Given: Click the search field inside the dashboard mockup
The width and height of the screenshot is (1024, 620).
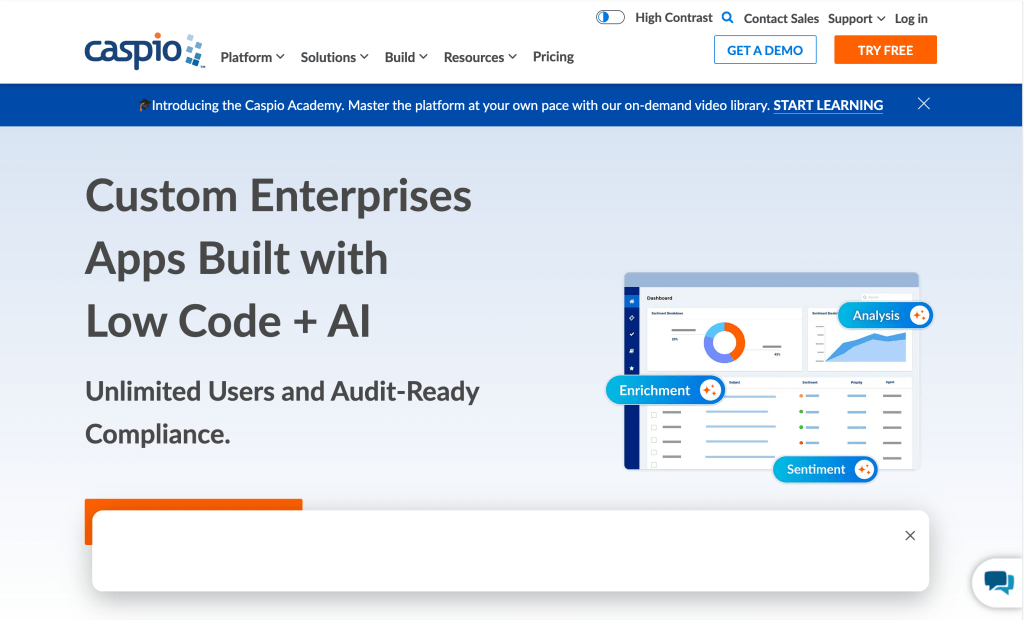Looking at the screenshot, I should tap(888, 296).
